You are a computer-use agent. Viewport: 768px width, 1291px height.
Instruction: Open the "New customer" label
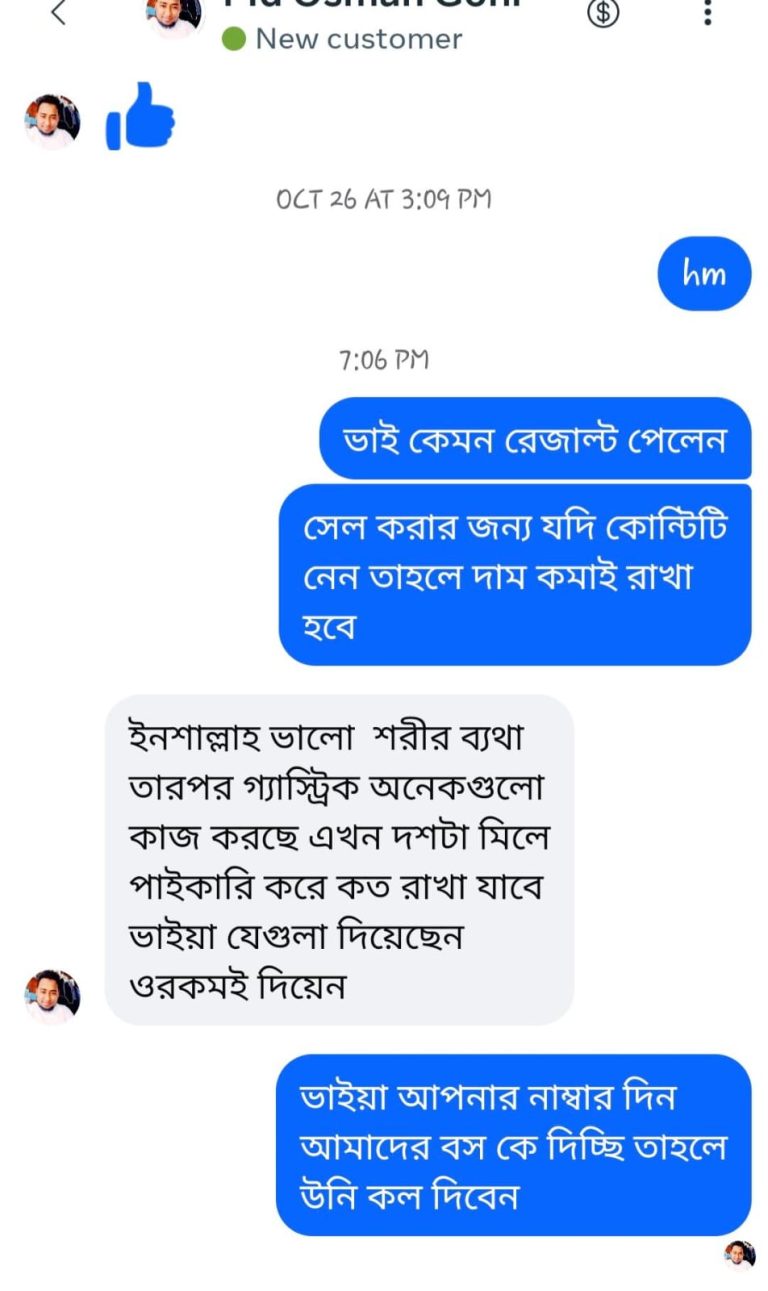coord(358,40)
